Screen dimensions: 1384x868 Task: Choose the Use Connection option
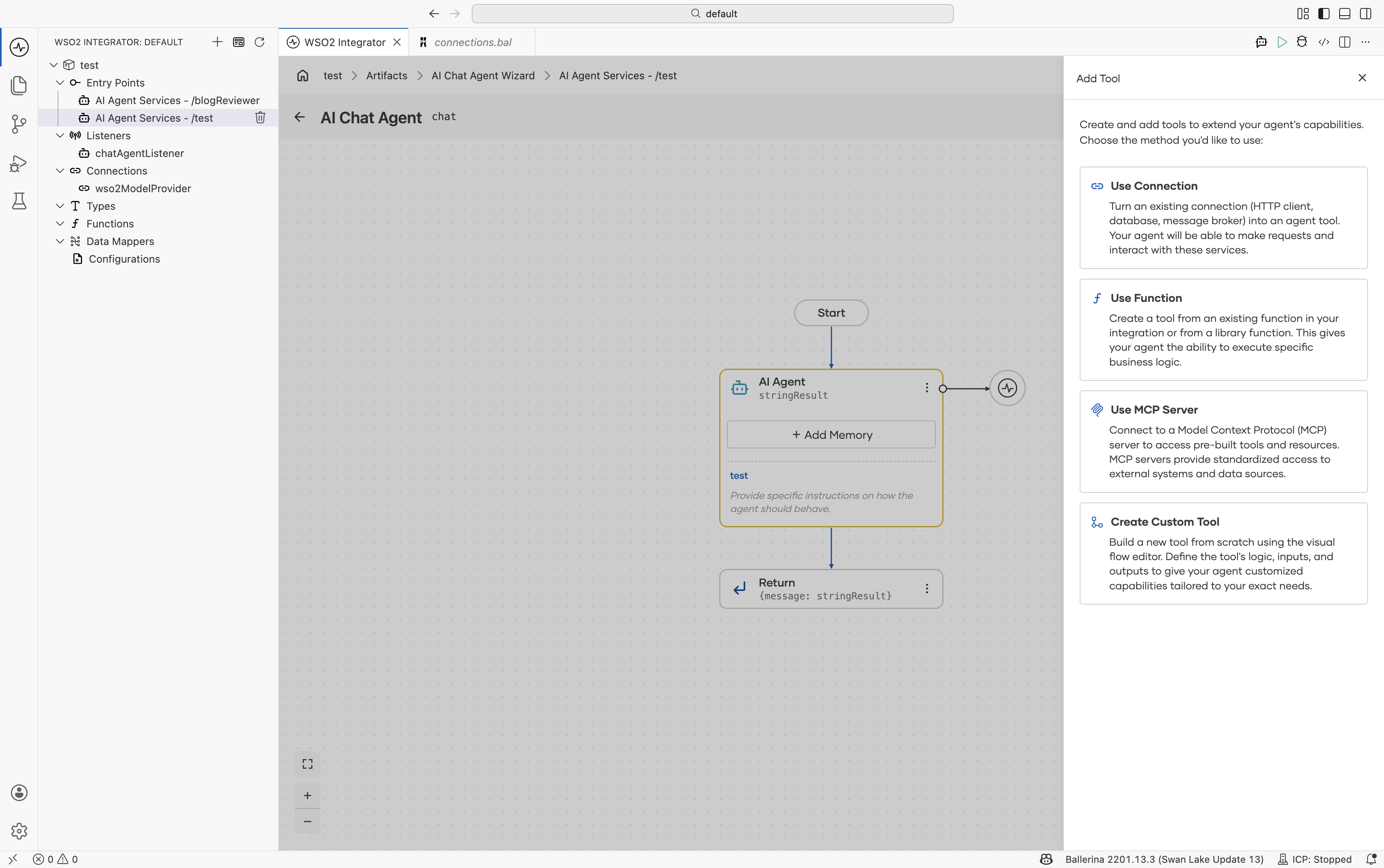click(x=1223, y=217)
